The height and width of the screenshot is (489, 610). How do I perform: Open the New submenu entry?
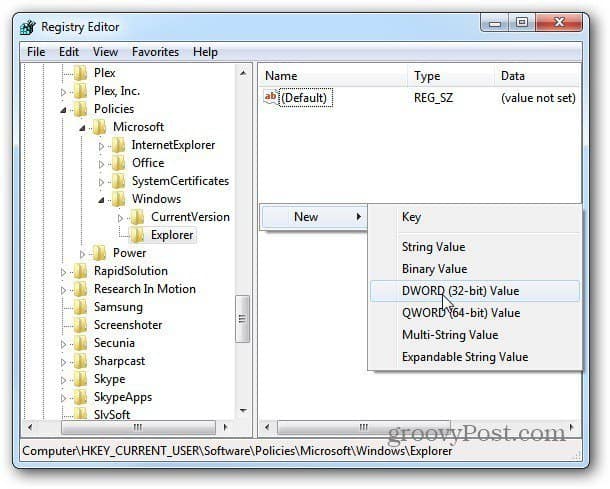click(314, 217)
